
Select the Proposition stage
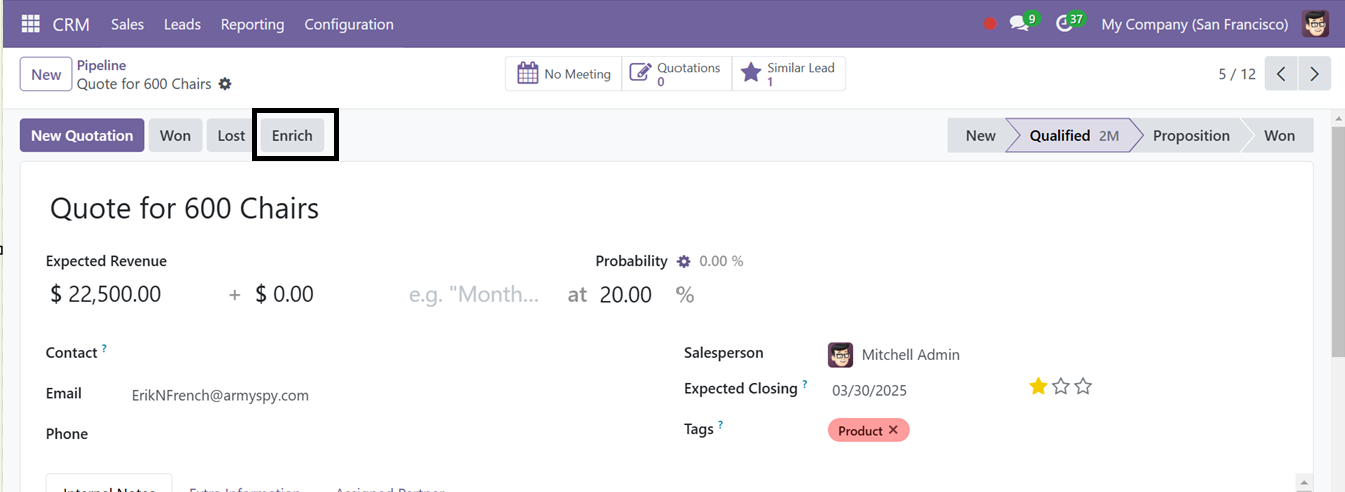tap(1191, 135)
